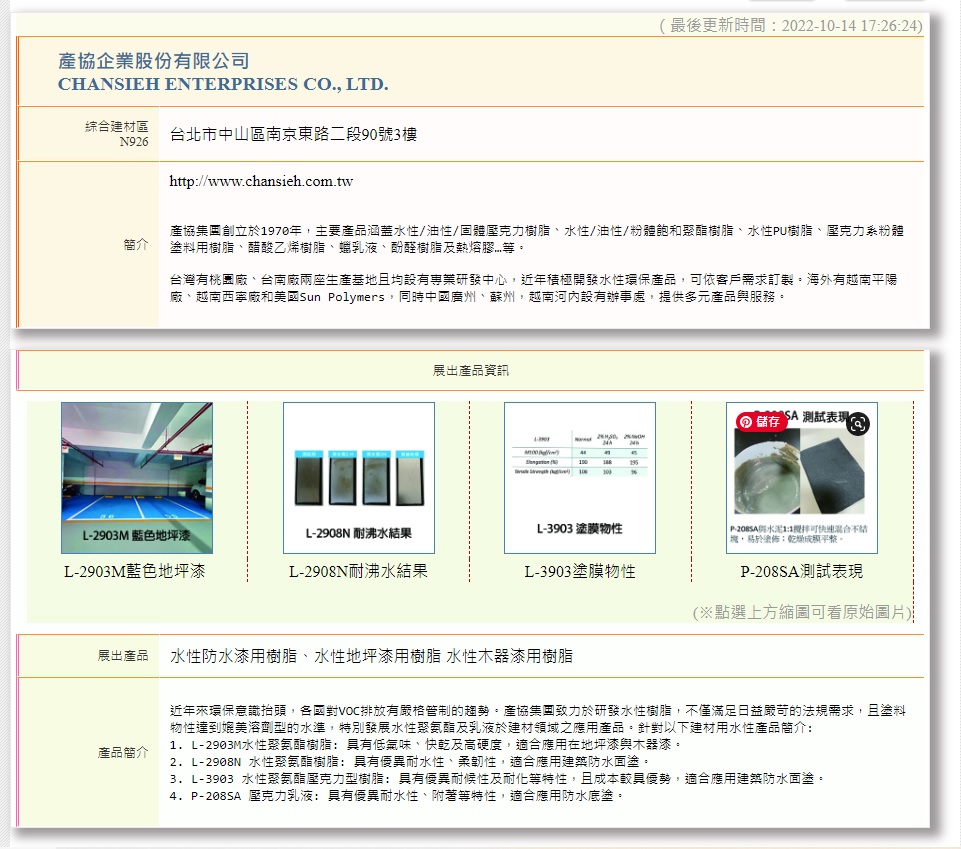
Task: Select the address 台北市中山區南京東路二段90號3樓
Action: 293,134
